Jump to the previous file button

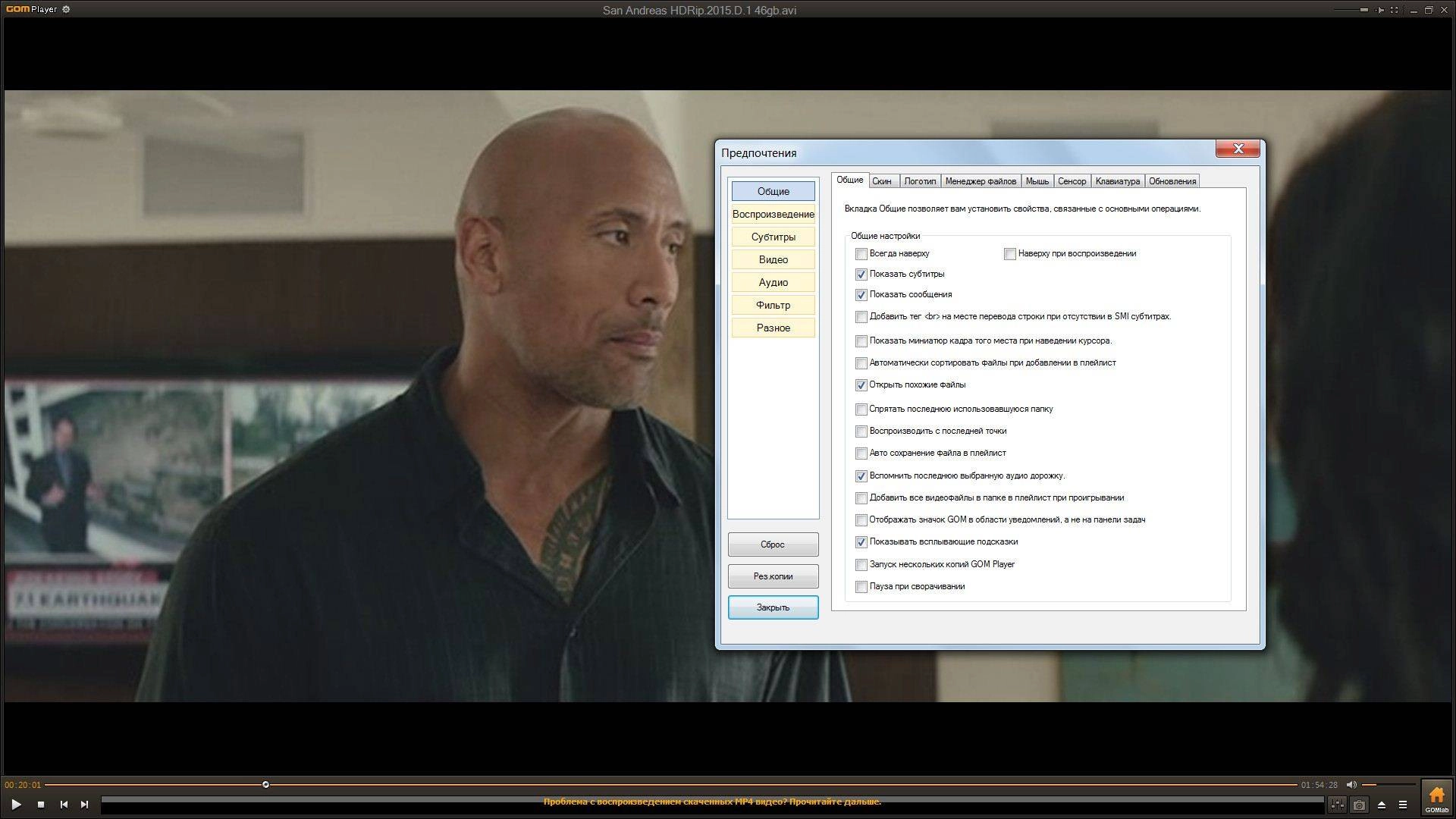[x=64, y=805]
